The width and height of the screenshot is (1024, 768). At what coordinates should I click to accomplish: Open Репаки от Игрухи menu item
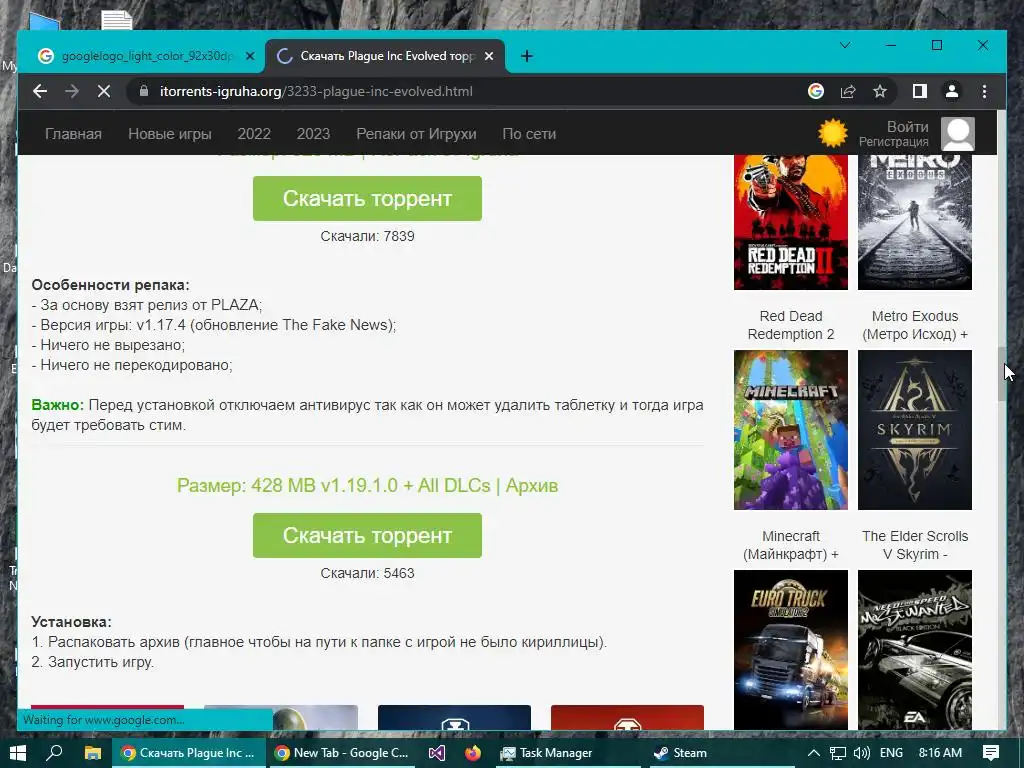(416, 134)
